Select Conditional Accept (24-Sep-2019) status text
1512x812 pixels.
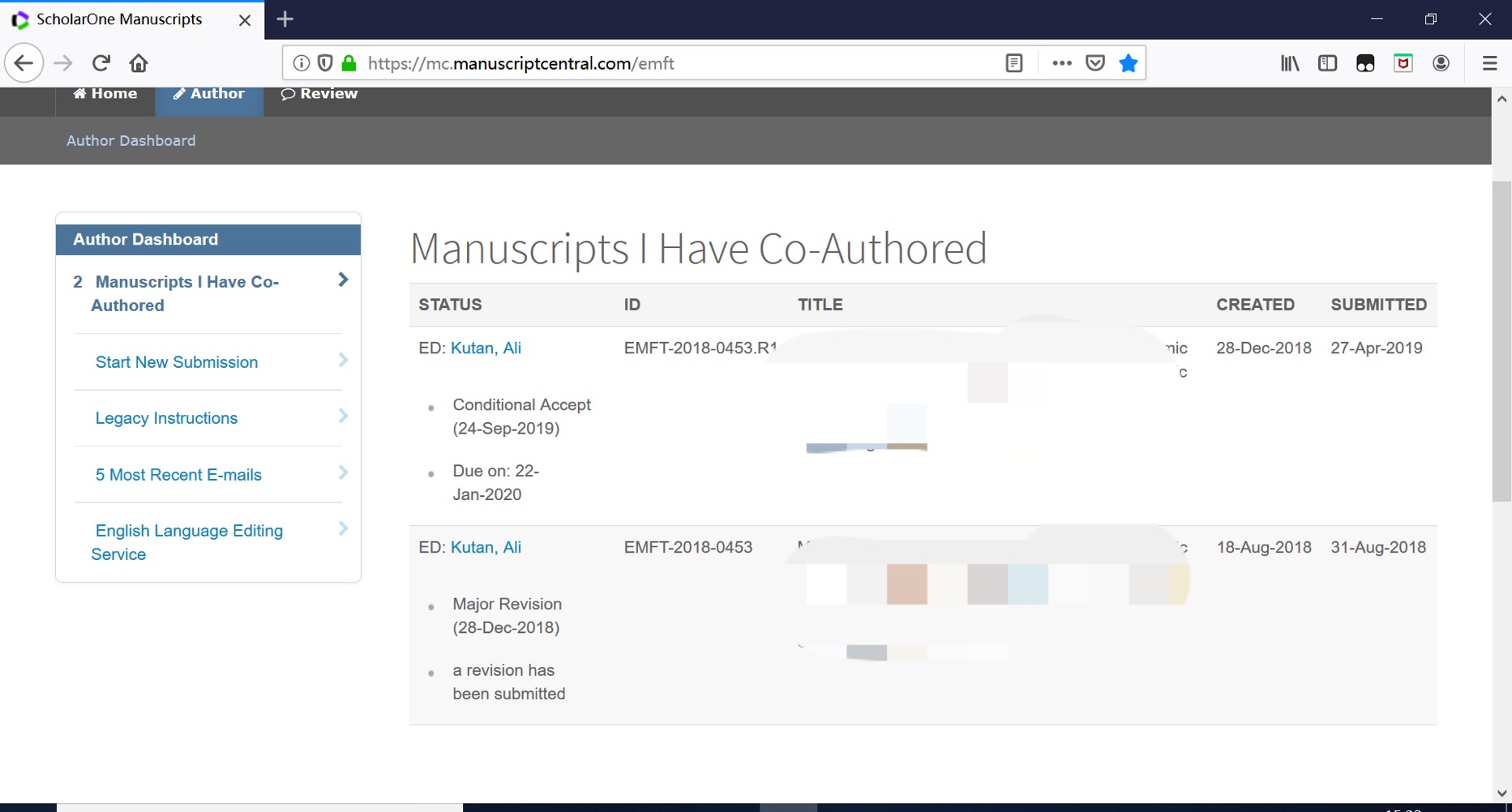[x=522, y=417]
